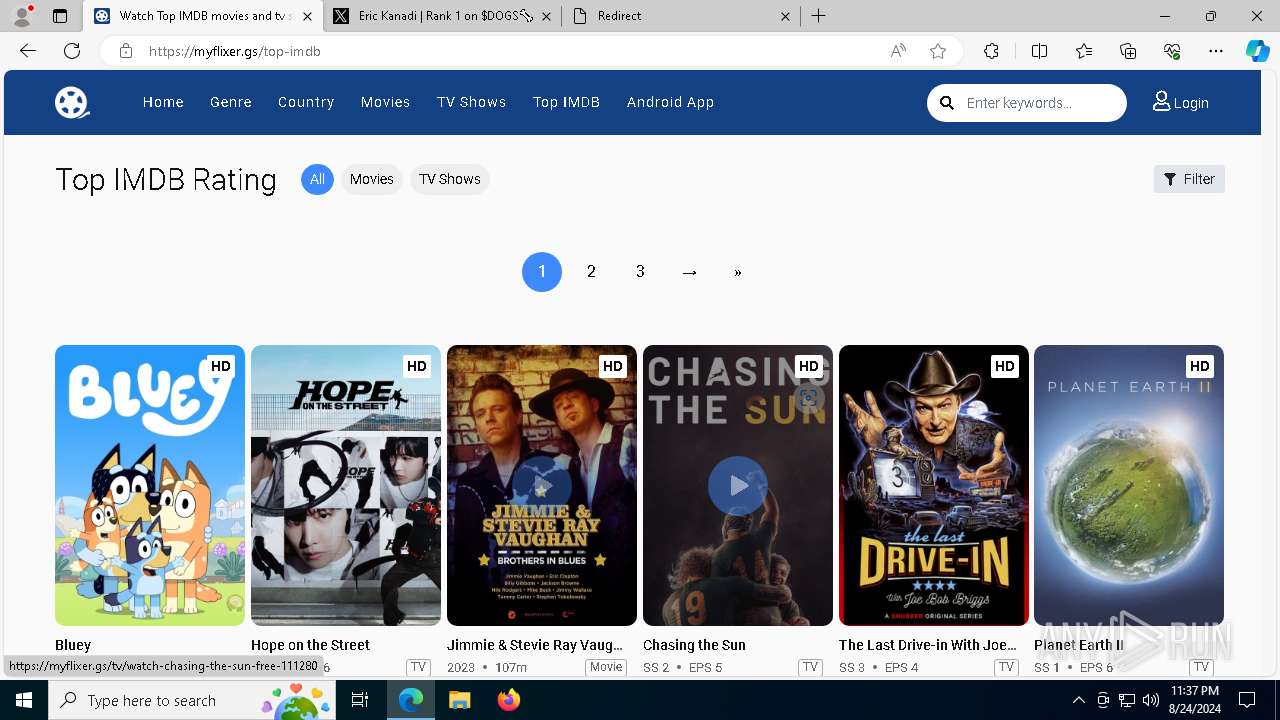Play the Chasing the Sun overlay button
1280x720 pixels.
(738, 486)
